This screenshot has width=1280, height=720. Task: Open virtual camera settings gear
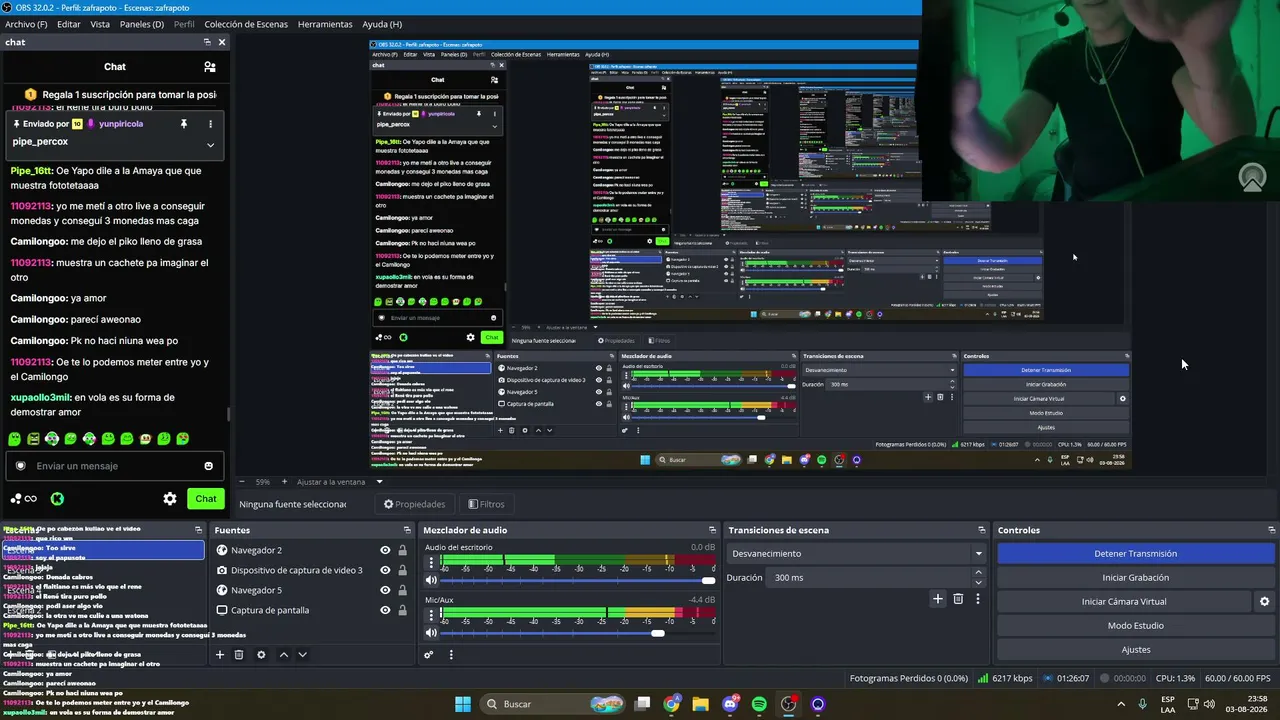click(1264, 601)
